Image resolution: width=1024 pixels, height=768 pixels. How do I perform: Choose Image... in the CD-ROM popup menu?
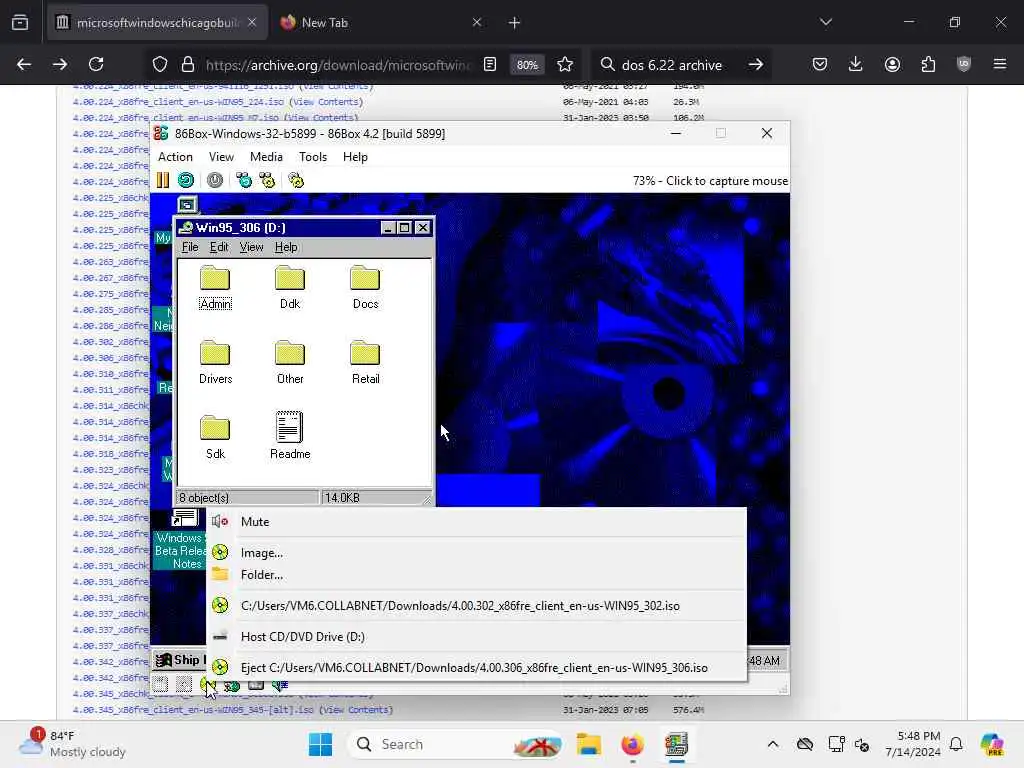[477, 552]
